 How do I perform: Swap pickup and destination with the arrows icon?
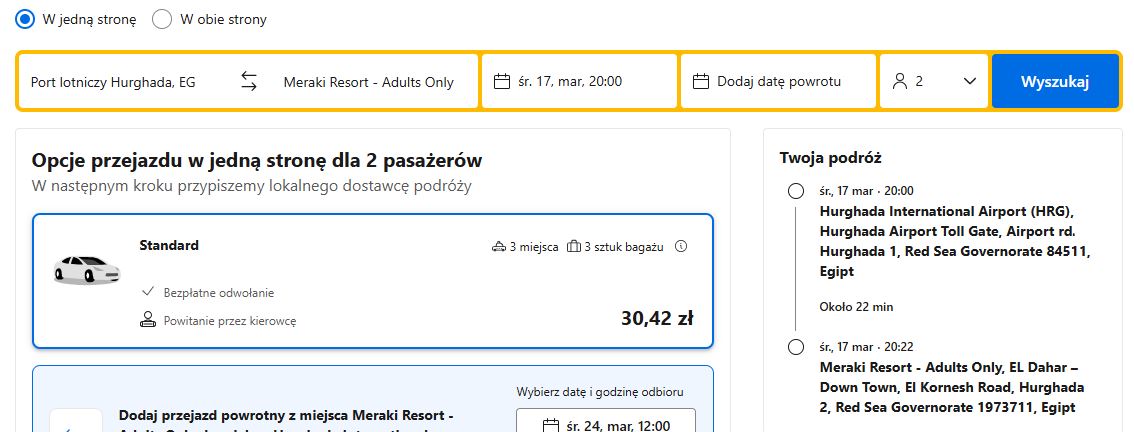(x=249, y=81)
